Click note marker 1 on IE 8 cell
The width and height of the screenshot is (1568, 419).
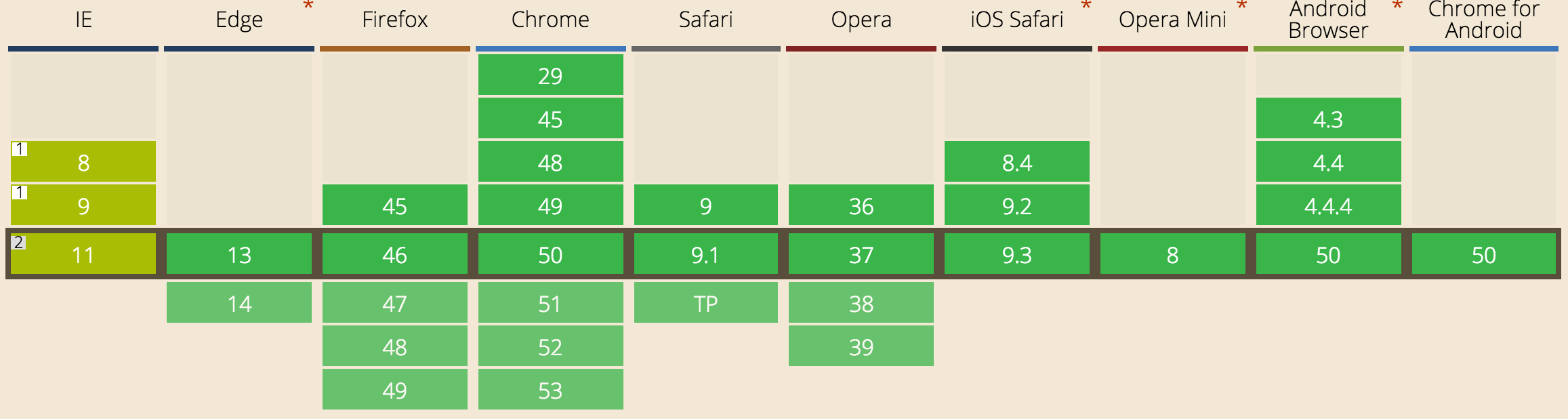point(20,149)
